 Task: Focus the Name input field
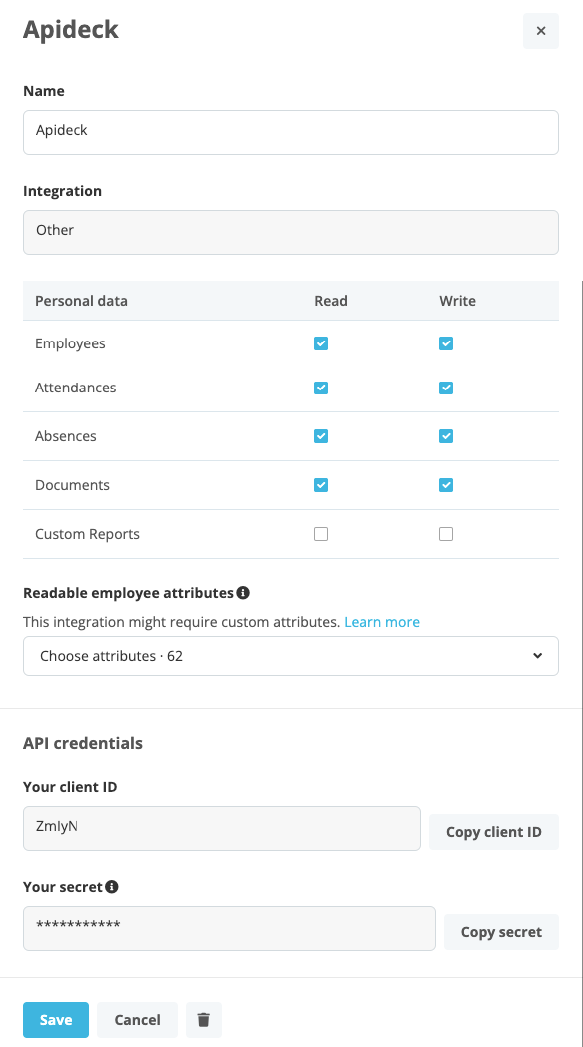coord(290,132)
